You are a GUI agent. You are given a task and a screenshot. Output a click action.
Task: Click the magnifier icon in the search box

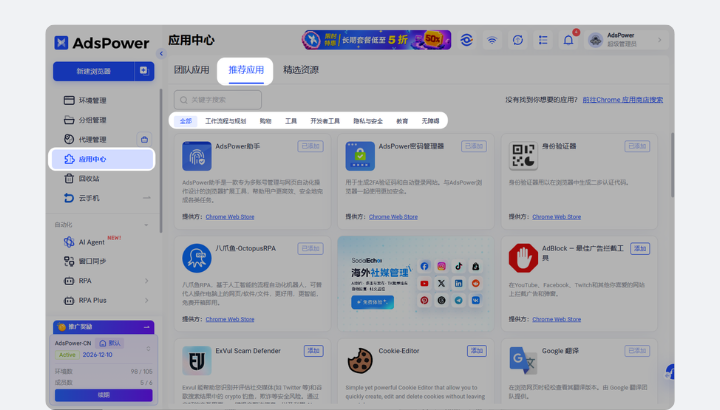[184, 100]
